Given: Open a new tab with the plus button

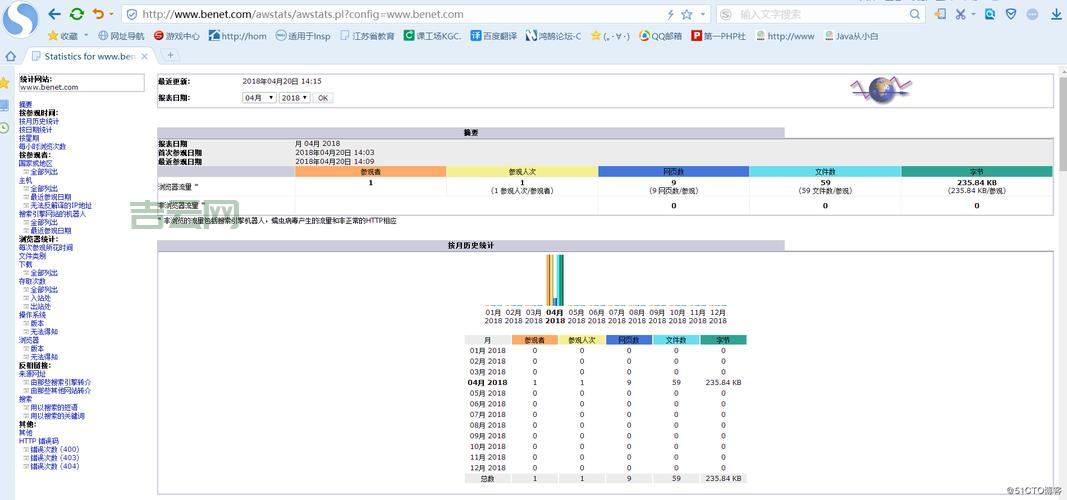Looking at the screenshot, I should pos(170,56).
